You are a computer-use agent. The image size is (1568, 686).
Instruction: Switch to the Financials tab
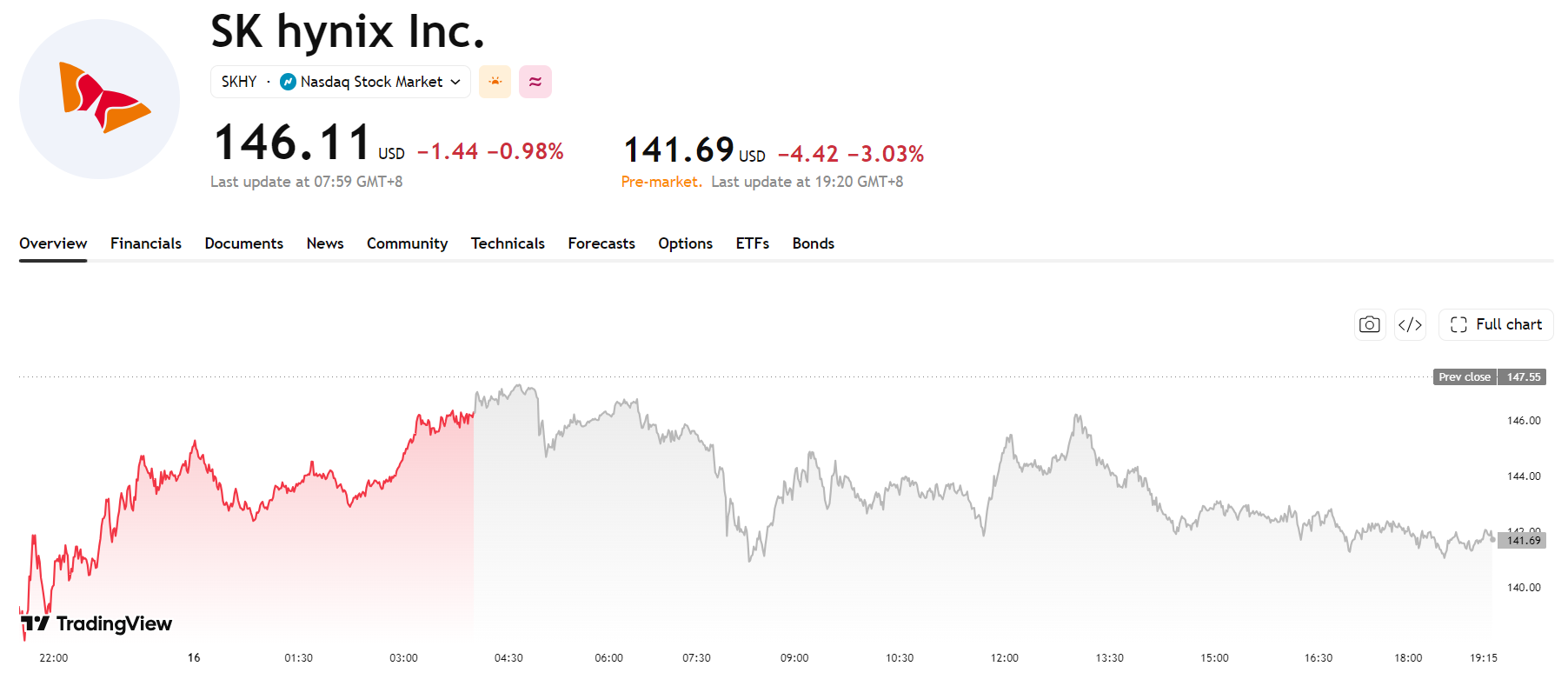[x=146, y=243]
